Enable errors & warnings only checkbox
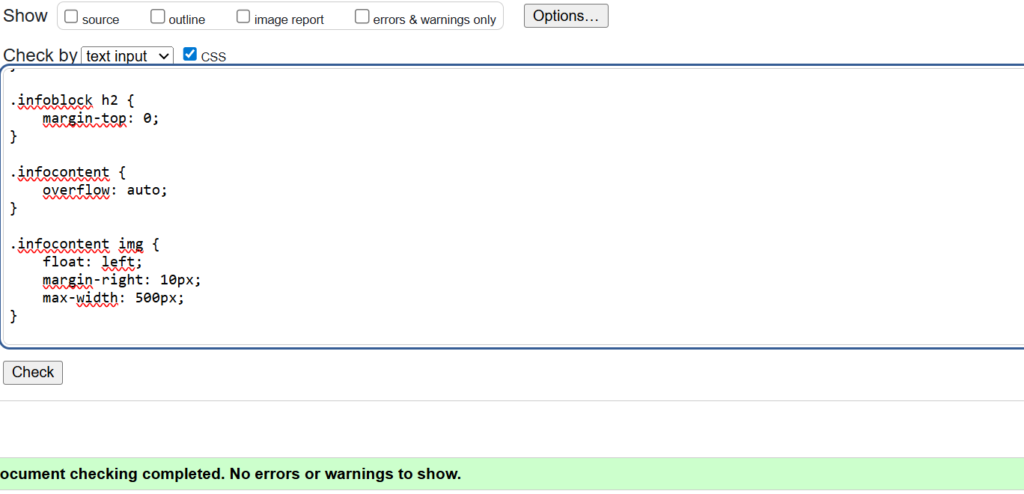 click(x=362, y=17)
